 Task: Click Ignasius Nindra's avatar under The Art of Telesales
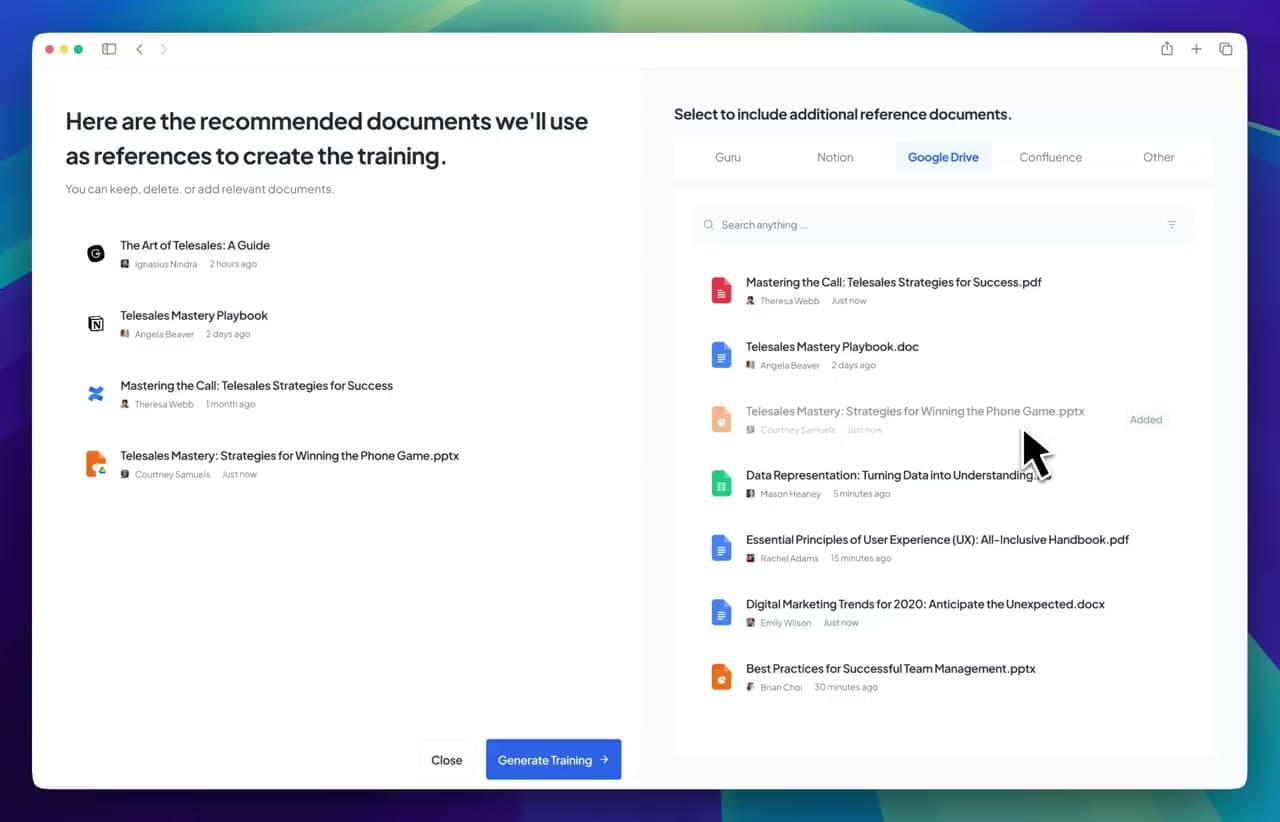(x=125, y=264)
